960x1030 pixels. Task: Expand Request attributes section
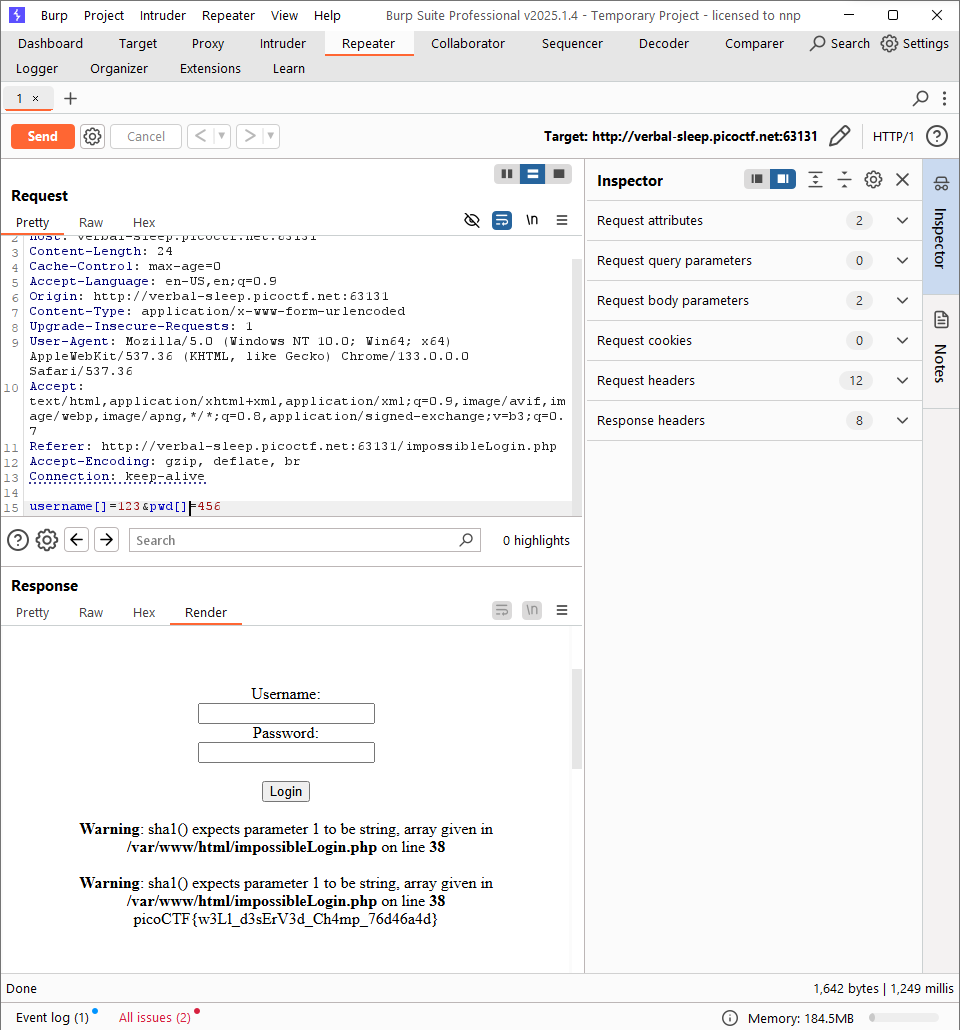[x=754, y=221]
